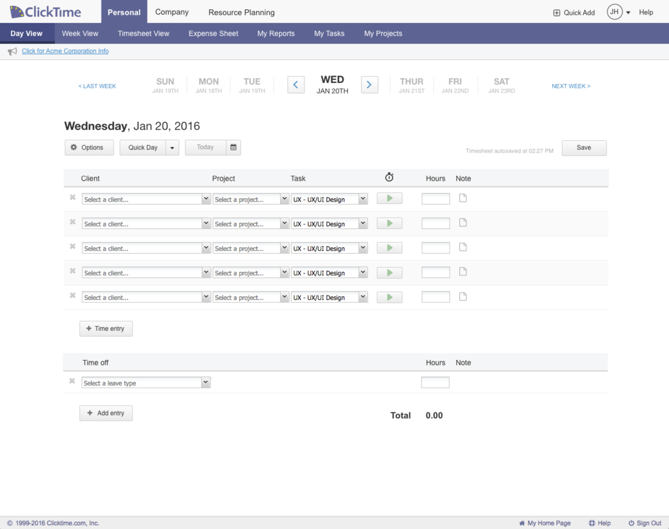The image size is (669, 529).
Task: Delete the fourth time entry row
Action: tap(73, 271)
